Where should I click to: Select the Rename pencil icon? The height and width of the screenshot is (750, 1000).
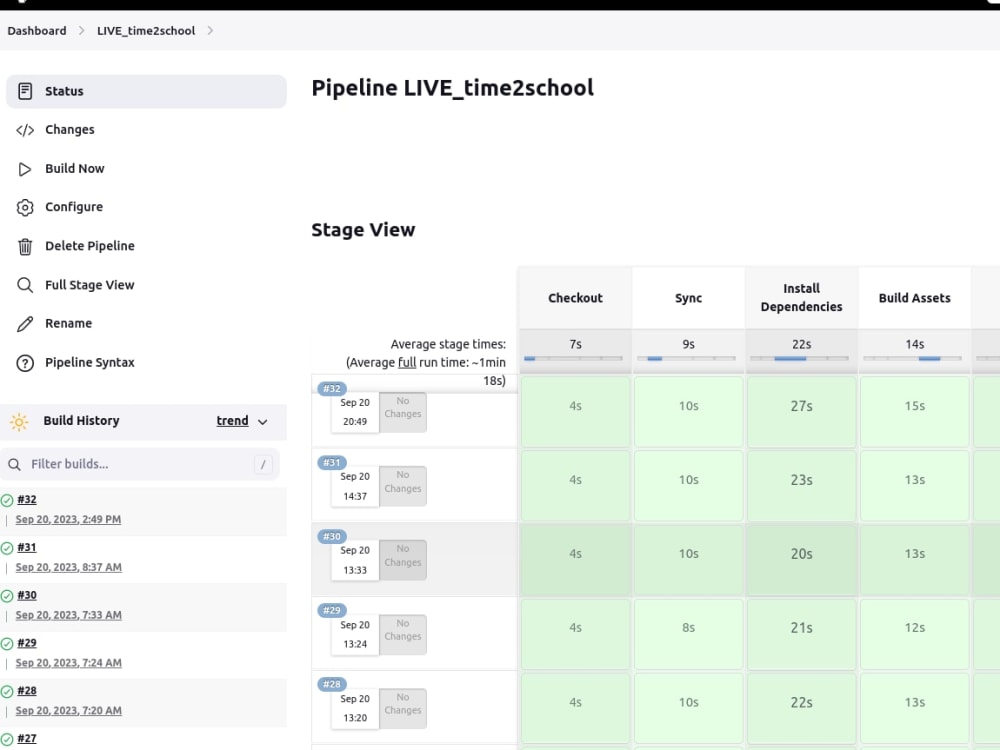[x=24, y=323]
